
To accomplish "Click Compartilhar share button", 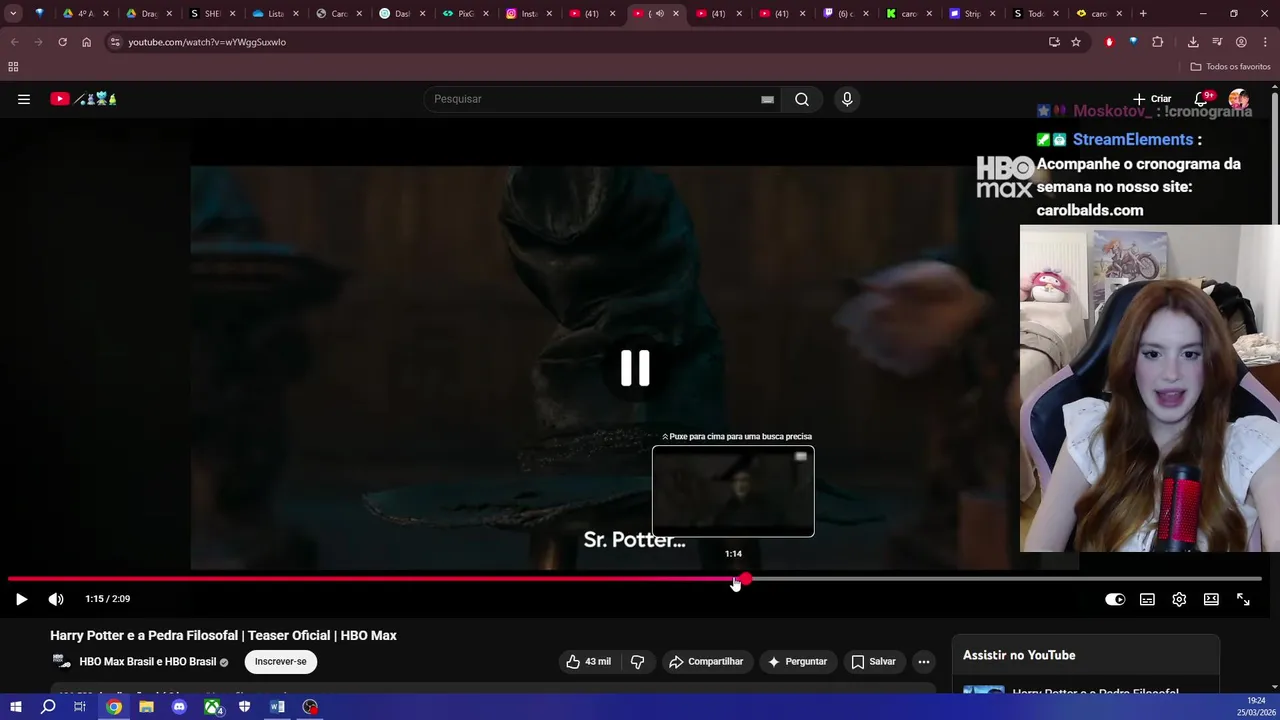I will pyautogui.click(x=706, y=662).
